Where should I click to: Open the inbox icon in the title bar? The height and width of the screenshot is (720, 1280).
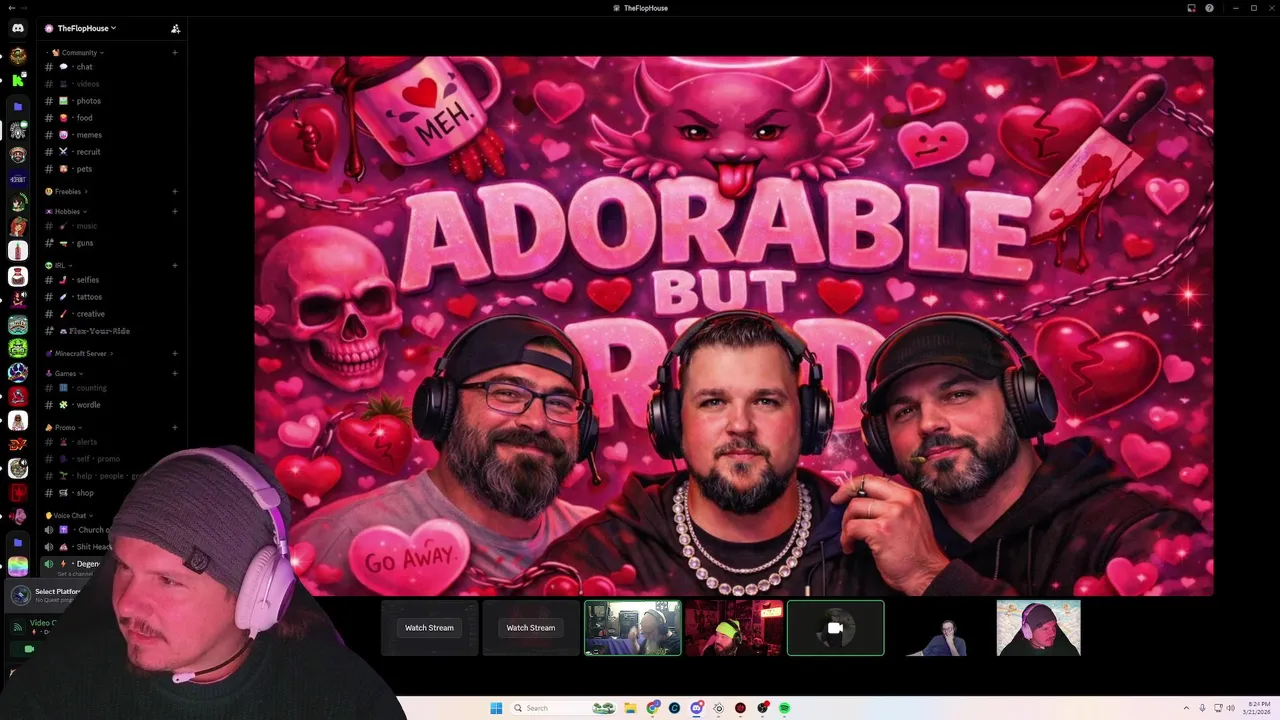tap(1191, 8)
